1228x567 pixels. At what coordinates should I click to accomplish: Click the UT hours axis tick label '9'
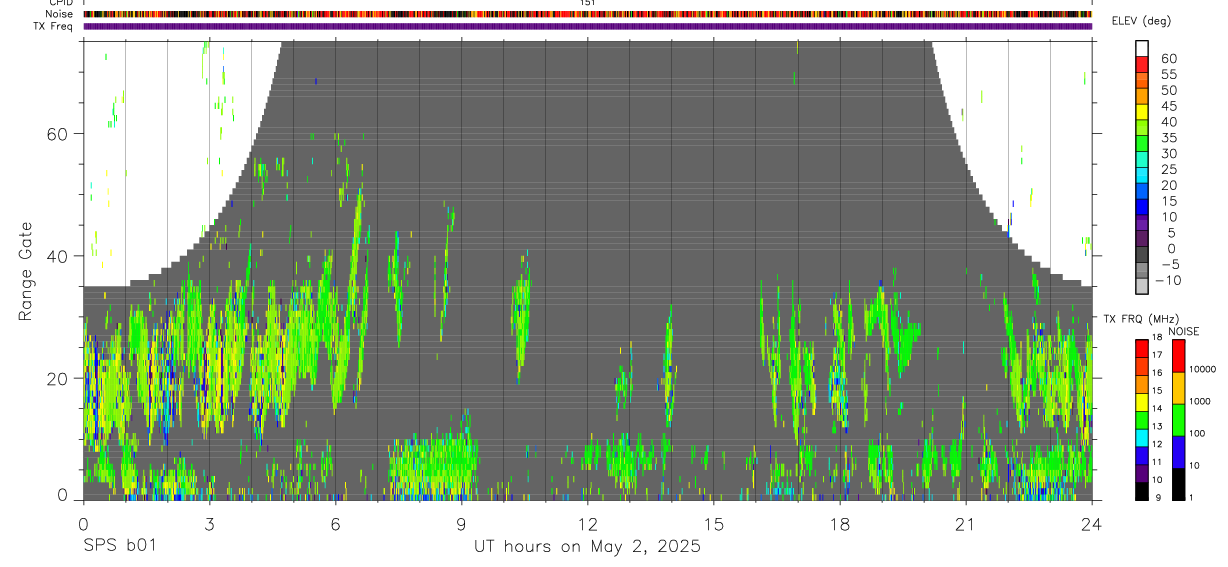[x=461, y=523]
